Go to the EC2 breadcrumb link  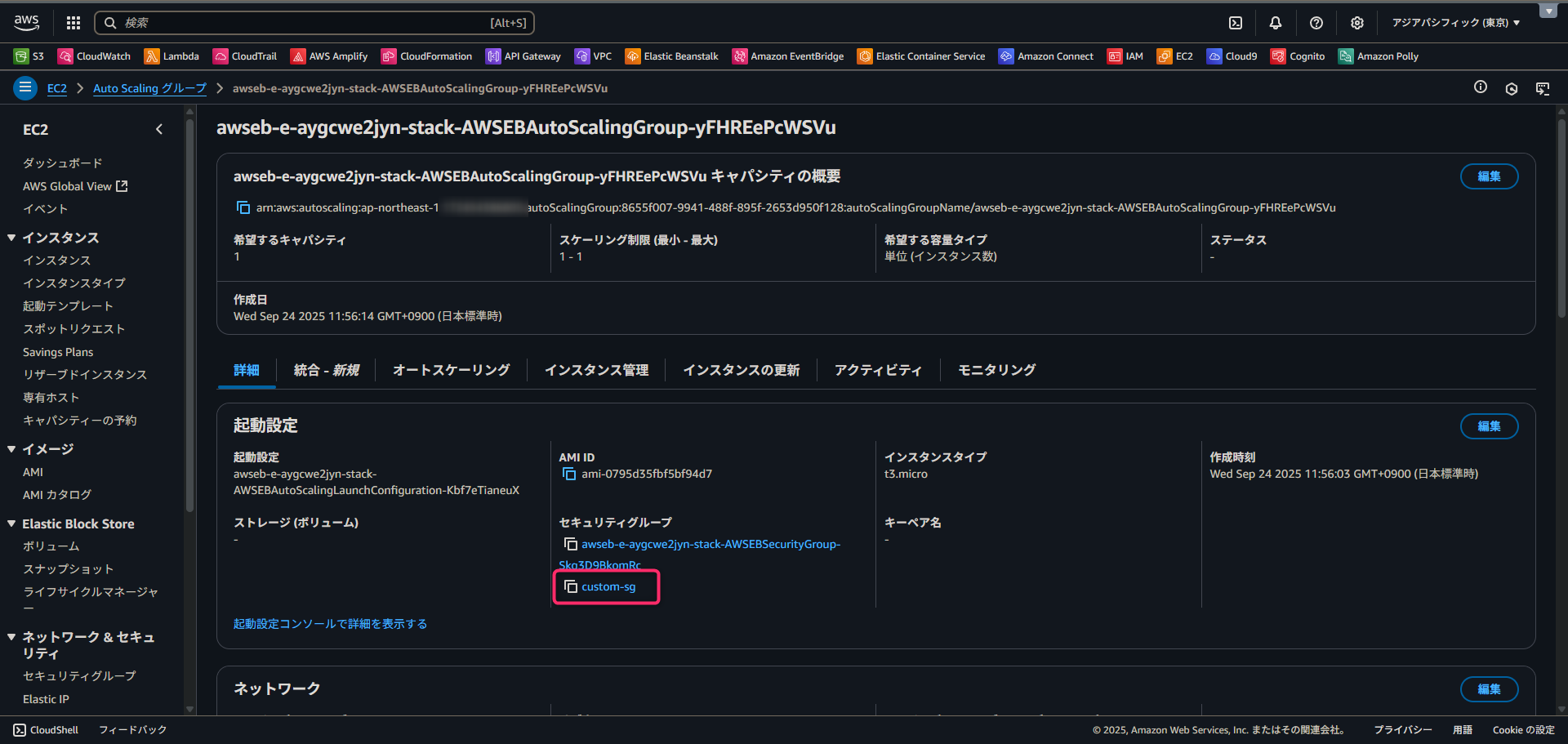57,88
